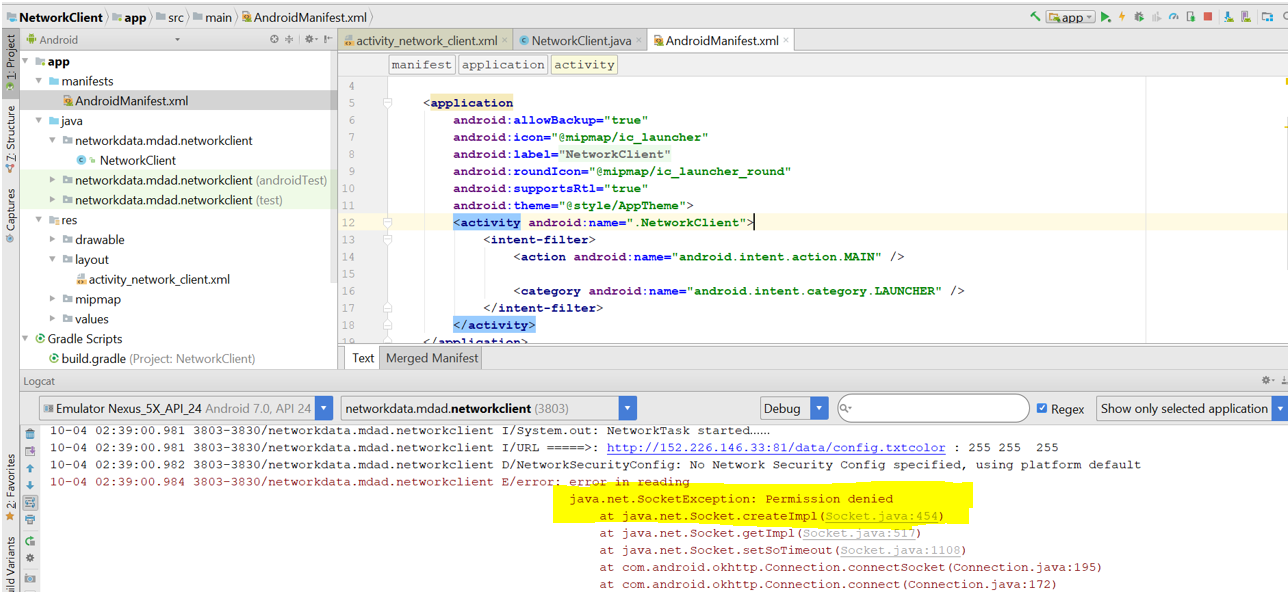The image size is (1288, 607).
Task: Collapse the res folder
Action: click(39, 220)
